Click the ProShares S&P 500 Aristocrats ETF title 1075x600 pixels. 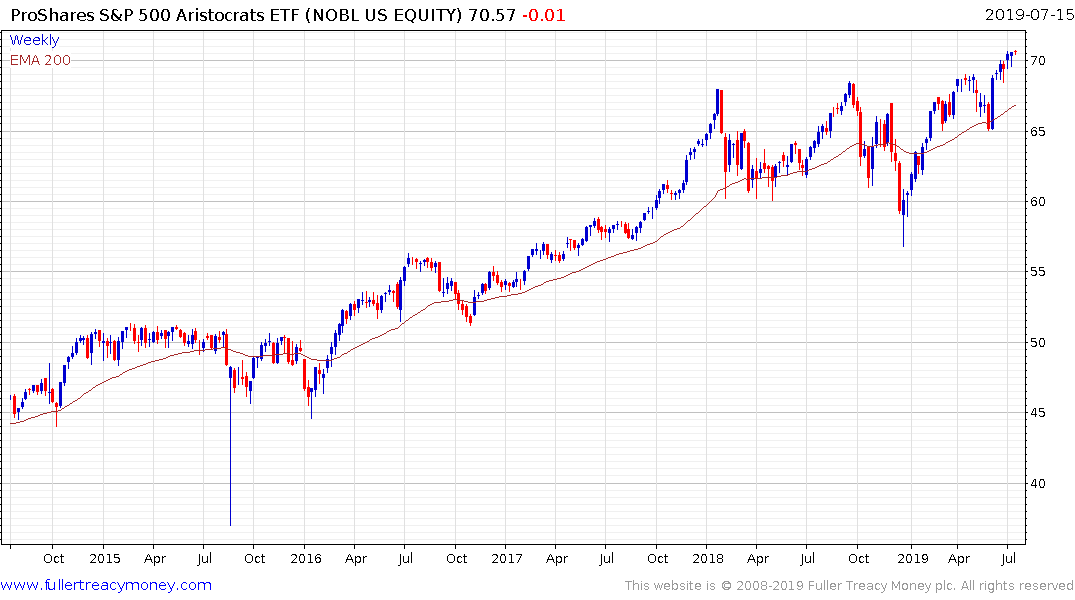(x=237, y=14)
